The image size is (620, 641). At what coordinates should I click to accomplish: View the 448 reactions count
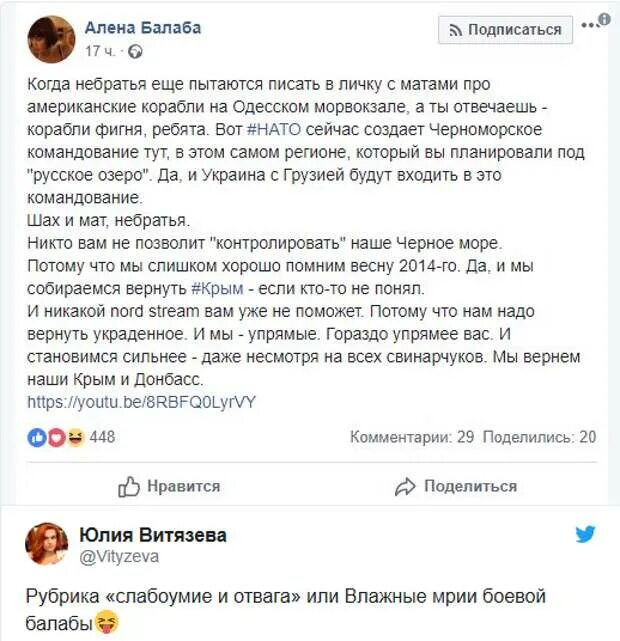[x=102, y=437]
